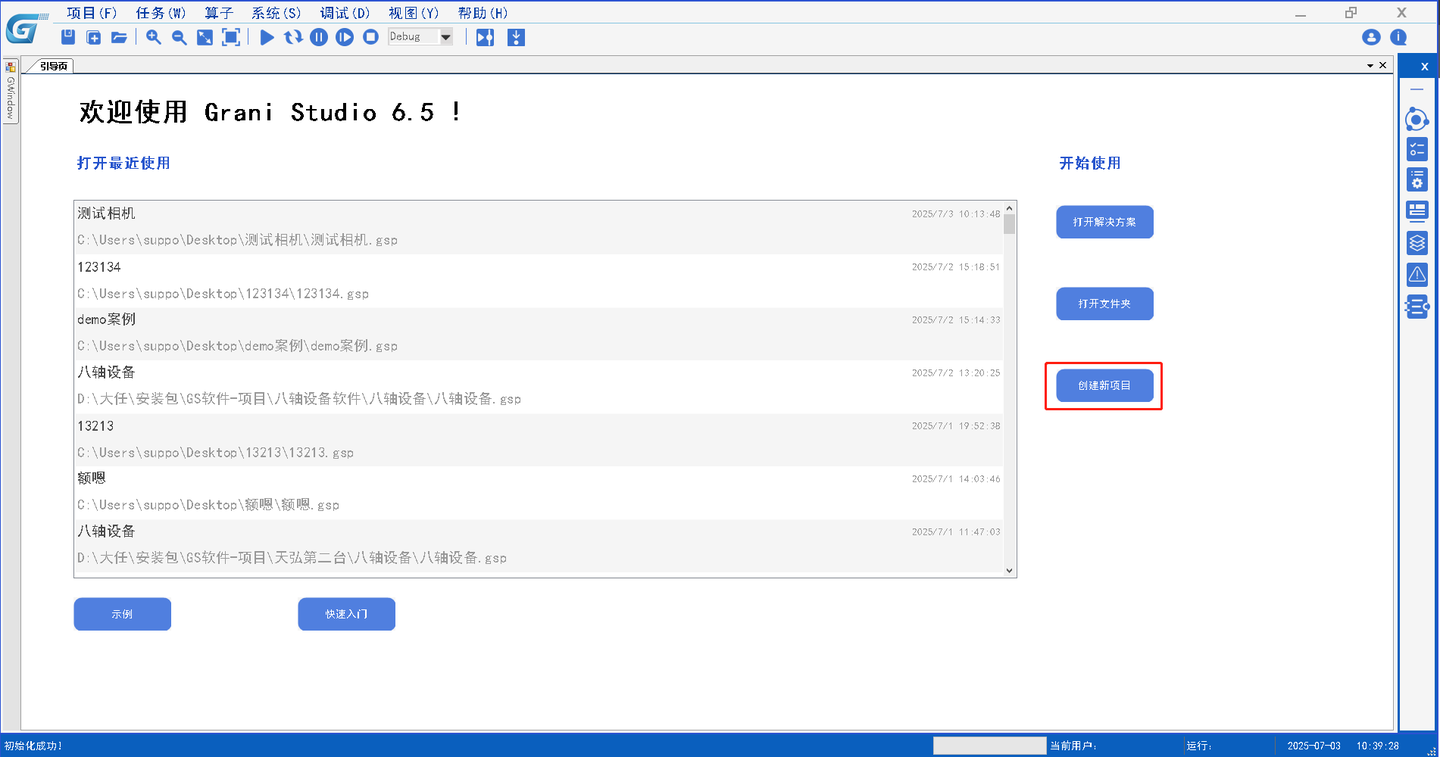The height and width of the screenshot is (757, 1440).
Task: Open the layout panel sidebar icon
Action: pyautogui.click(x=1417, y=211)
